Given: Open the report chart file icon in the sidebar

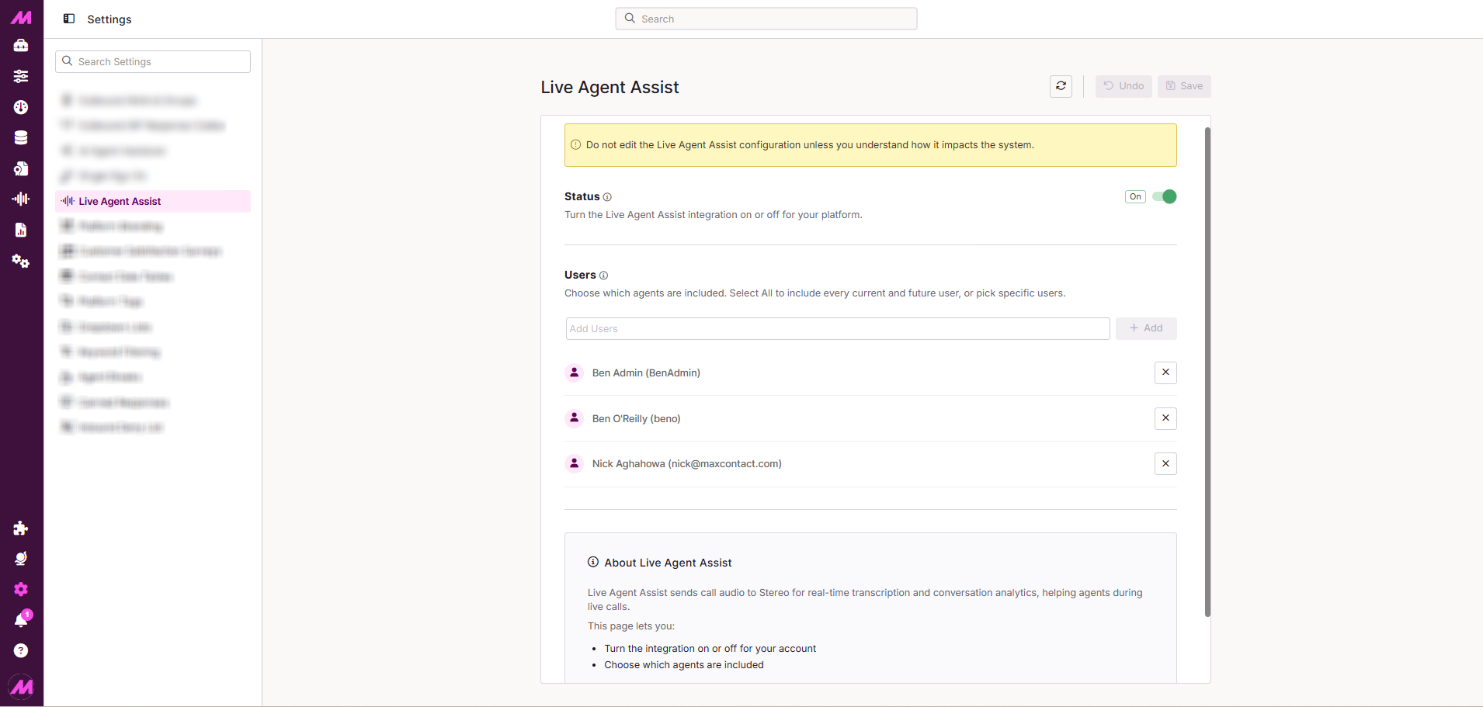Looking at the screenshot, I should point(21,230).
